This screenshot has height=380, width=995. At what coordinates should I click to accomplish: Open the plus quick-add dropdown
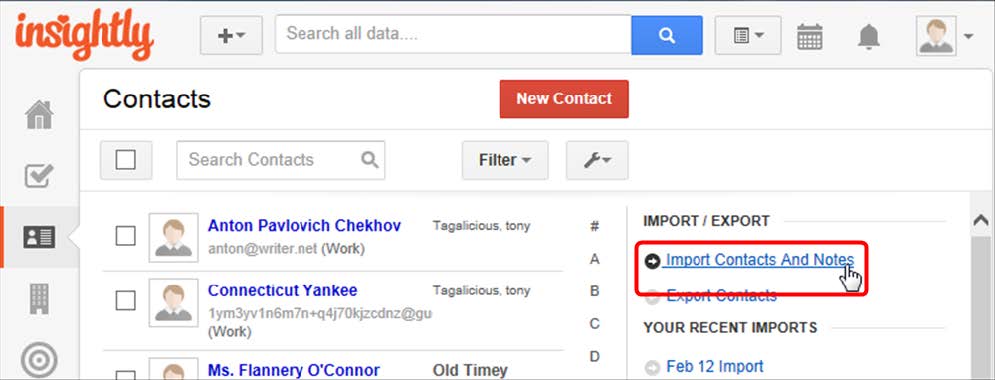[x=231, y=36]
